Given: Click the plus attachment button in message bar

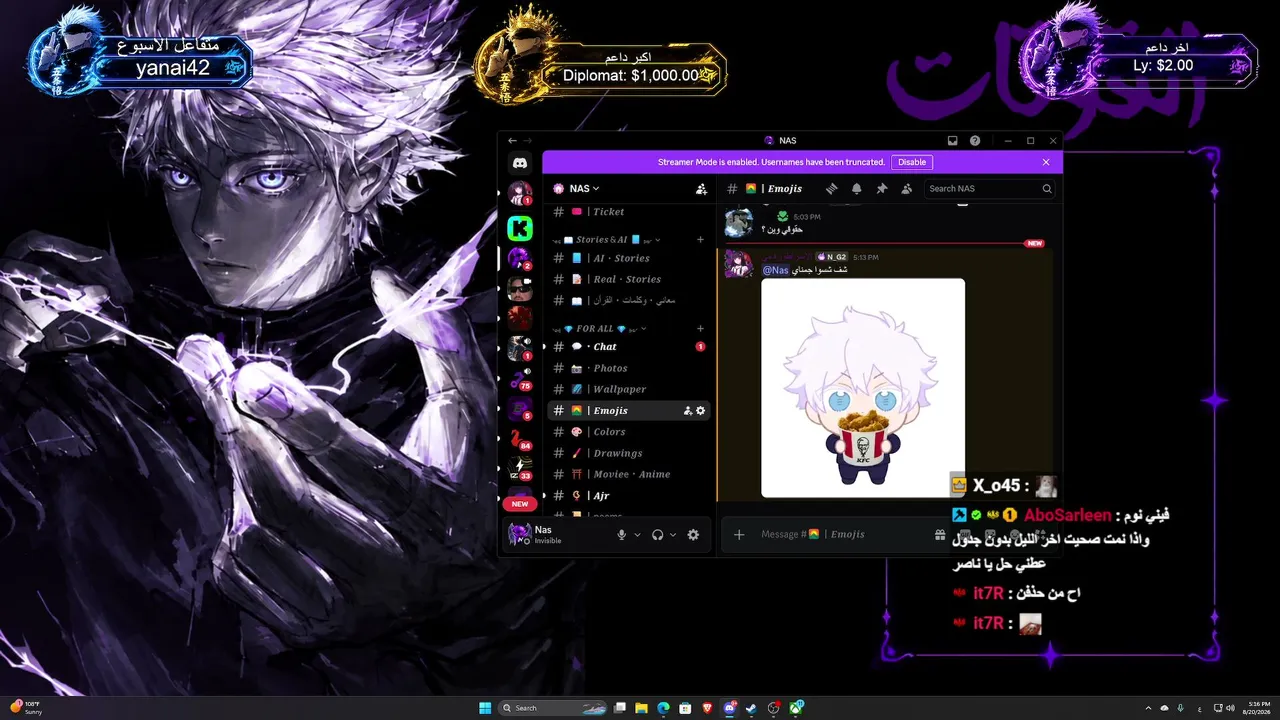Looking at the screenshot, I should [739, 535].
